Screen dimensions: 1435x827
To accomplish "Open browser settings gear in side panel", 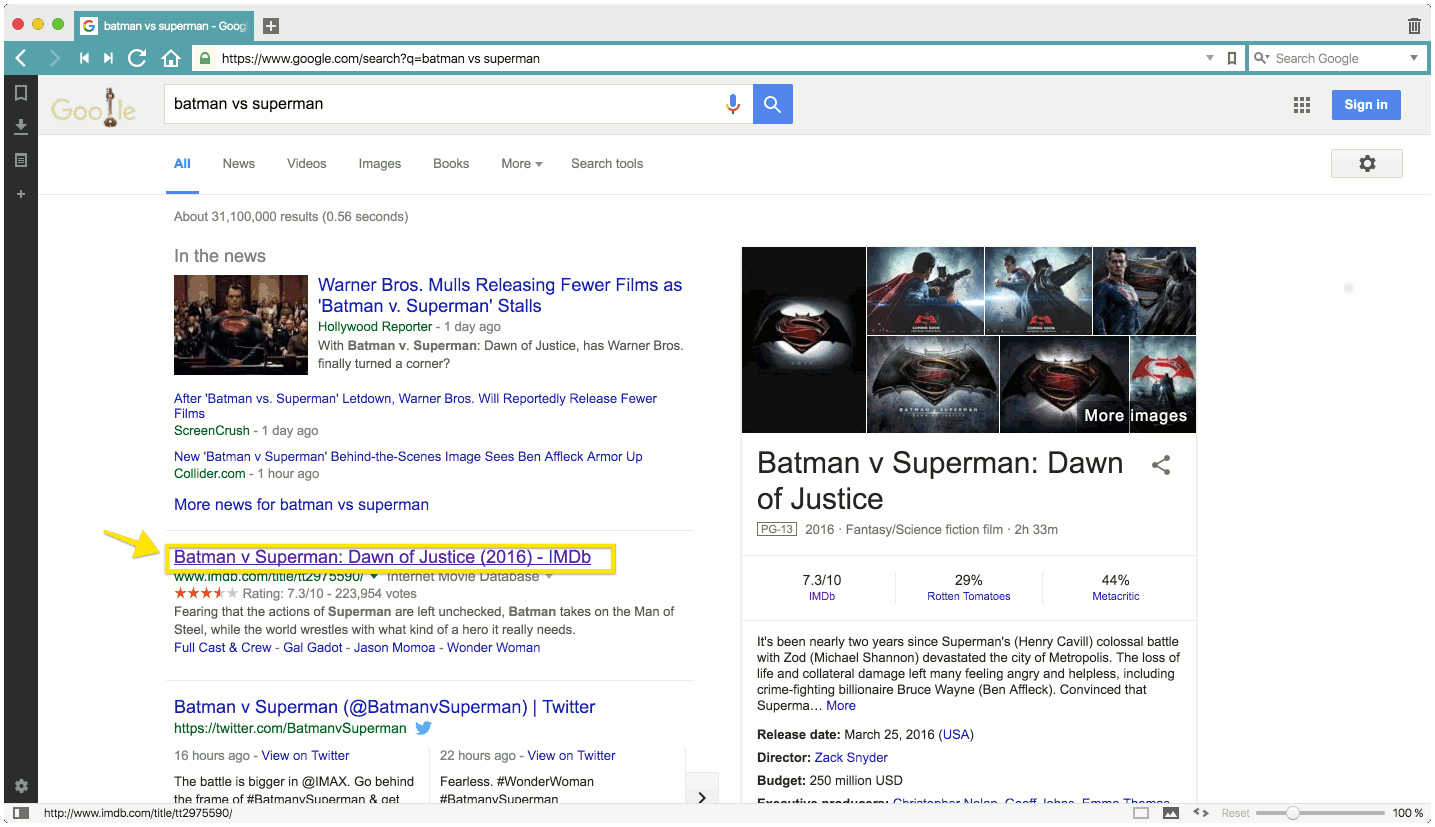I will (x=20, y=786).
